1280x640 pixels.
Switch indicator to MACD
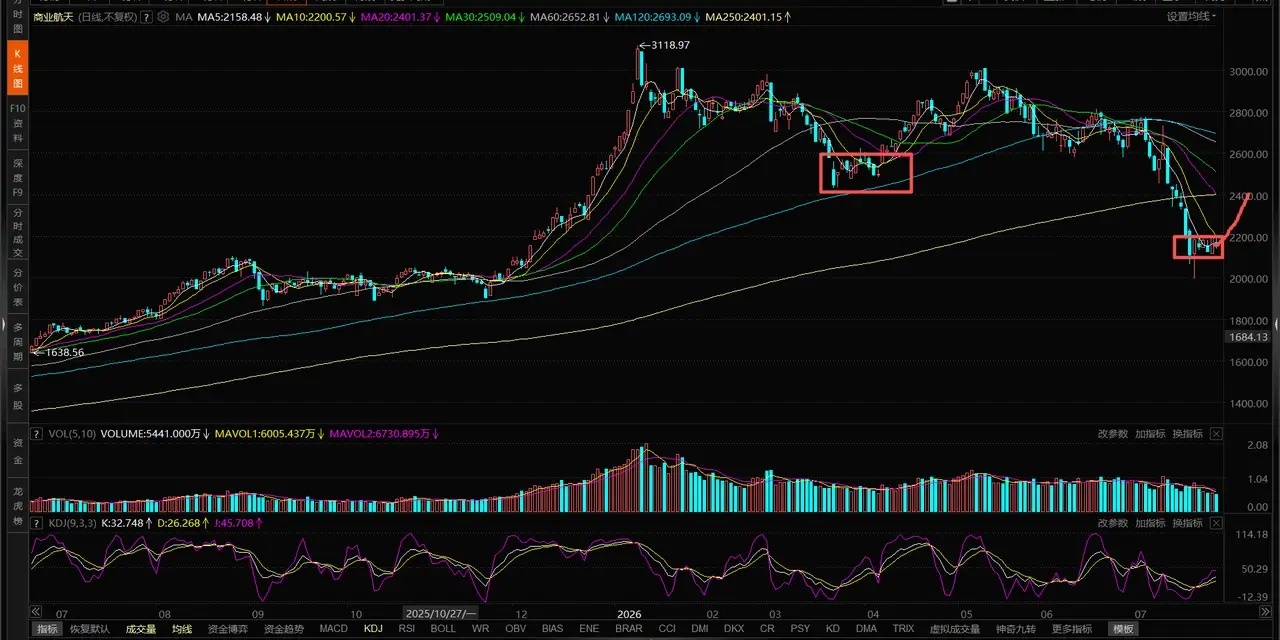coord(334,629)
